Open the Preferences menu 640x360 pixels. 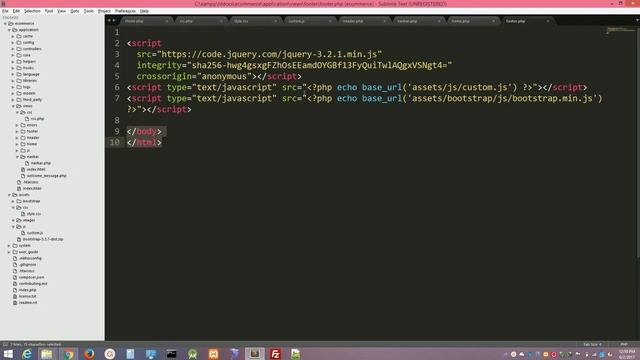[x=125, y=11]
